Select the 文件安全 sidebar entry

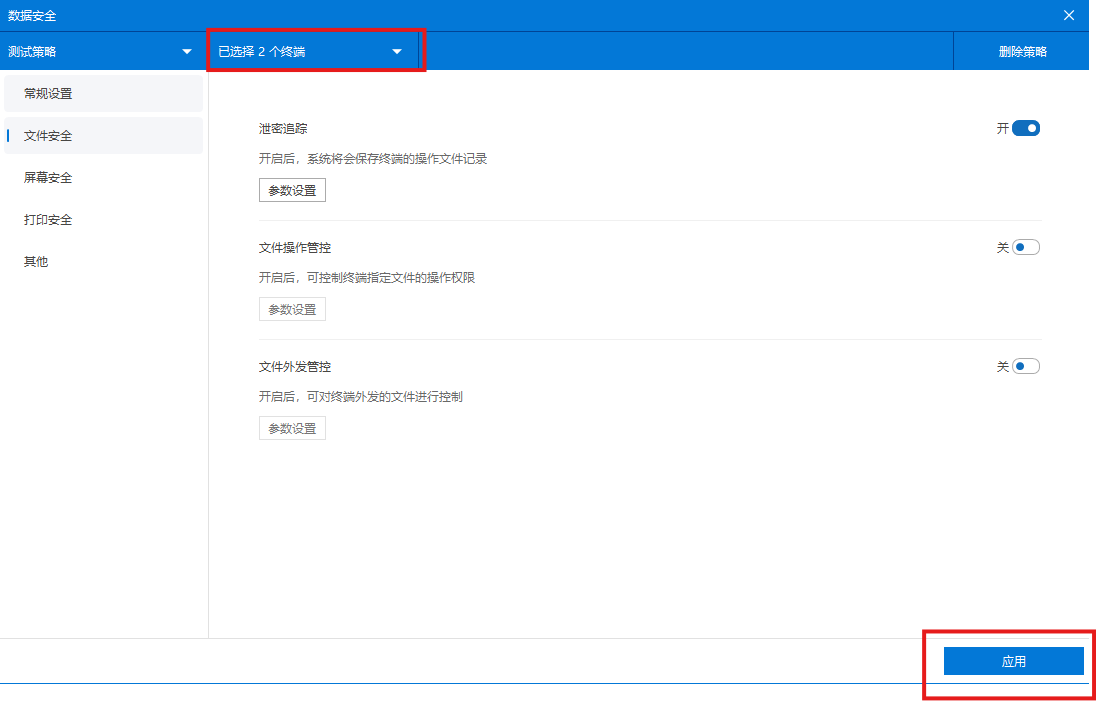click(48, 135)
